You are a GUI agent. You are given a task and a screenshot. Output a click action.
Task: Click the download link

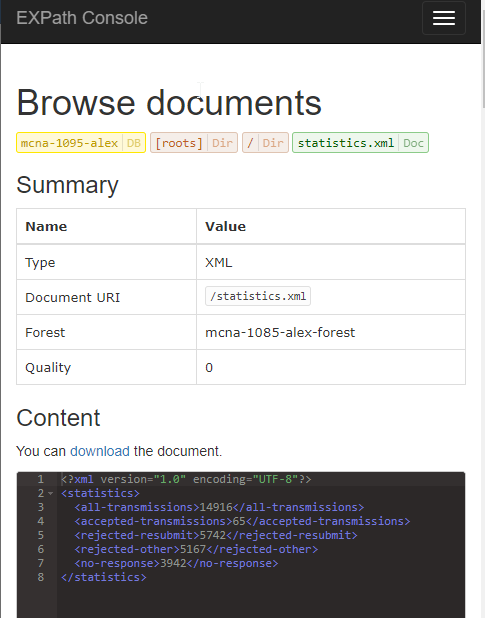pyautogui.click(x=100, y=451)
